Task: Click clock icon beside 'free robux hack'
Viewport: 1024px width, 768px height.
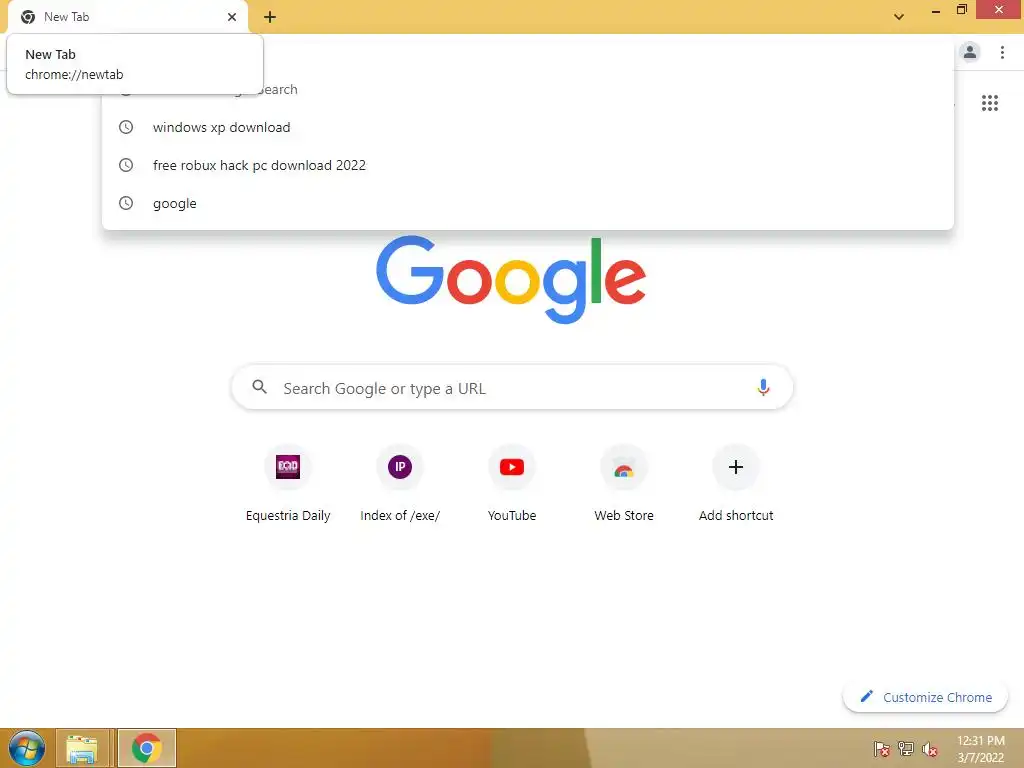Action: click(126, 165)
